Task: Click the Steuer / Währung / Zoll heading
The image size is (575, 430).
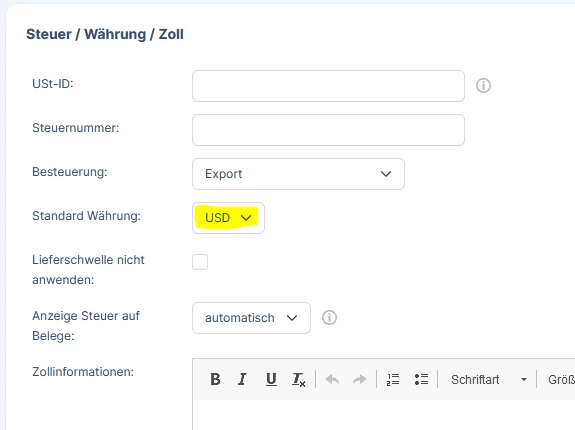Action: [105, 34]
